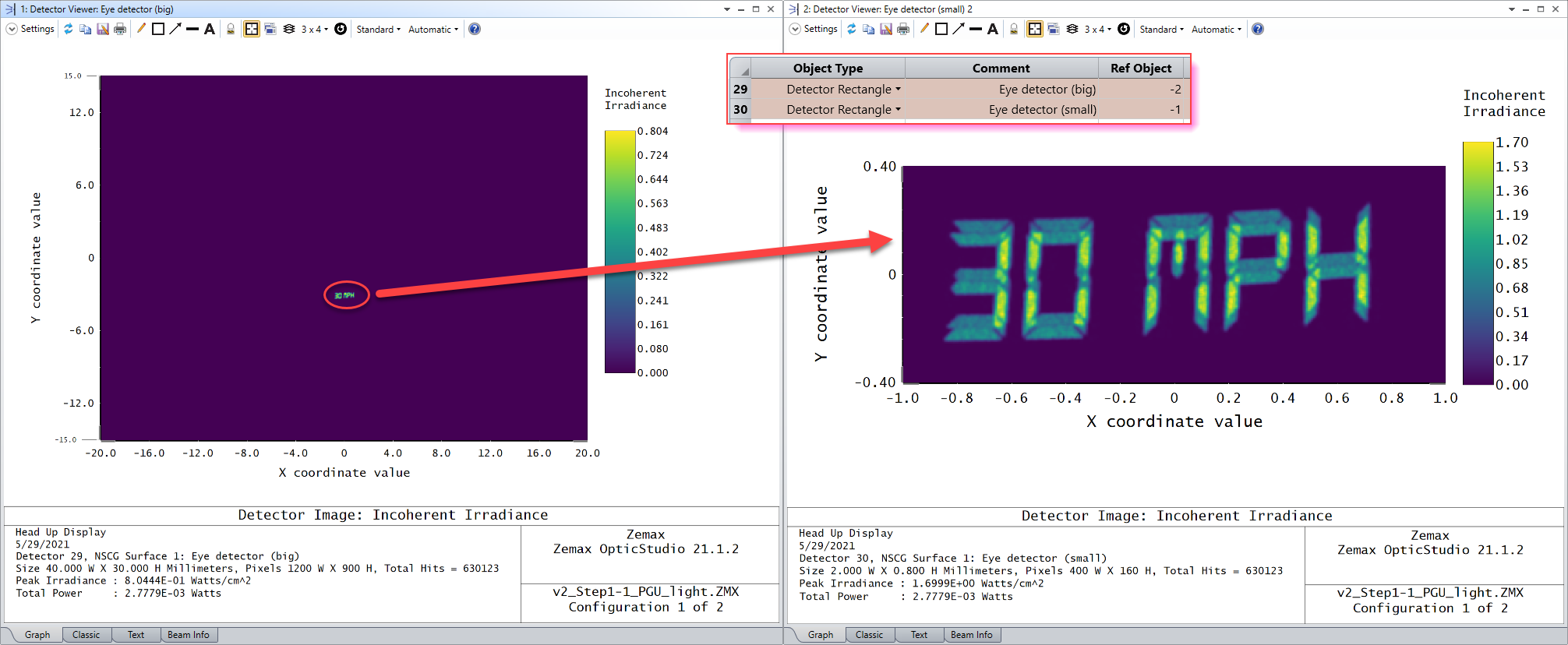Open the 3 x 4 aspect dropdown in big viewer

315,29
